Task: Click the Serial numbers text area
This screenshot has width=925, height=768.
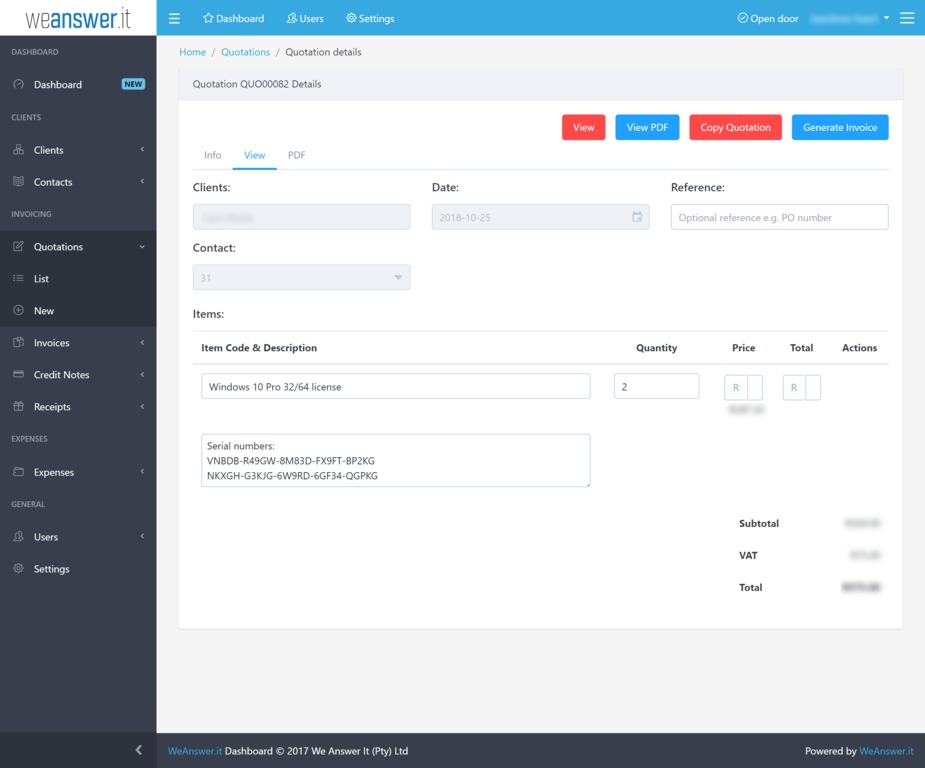Action: [395, 461]
